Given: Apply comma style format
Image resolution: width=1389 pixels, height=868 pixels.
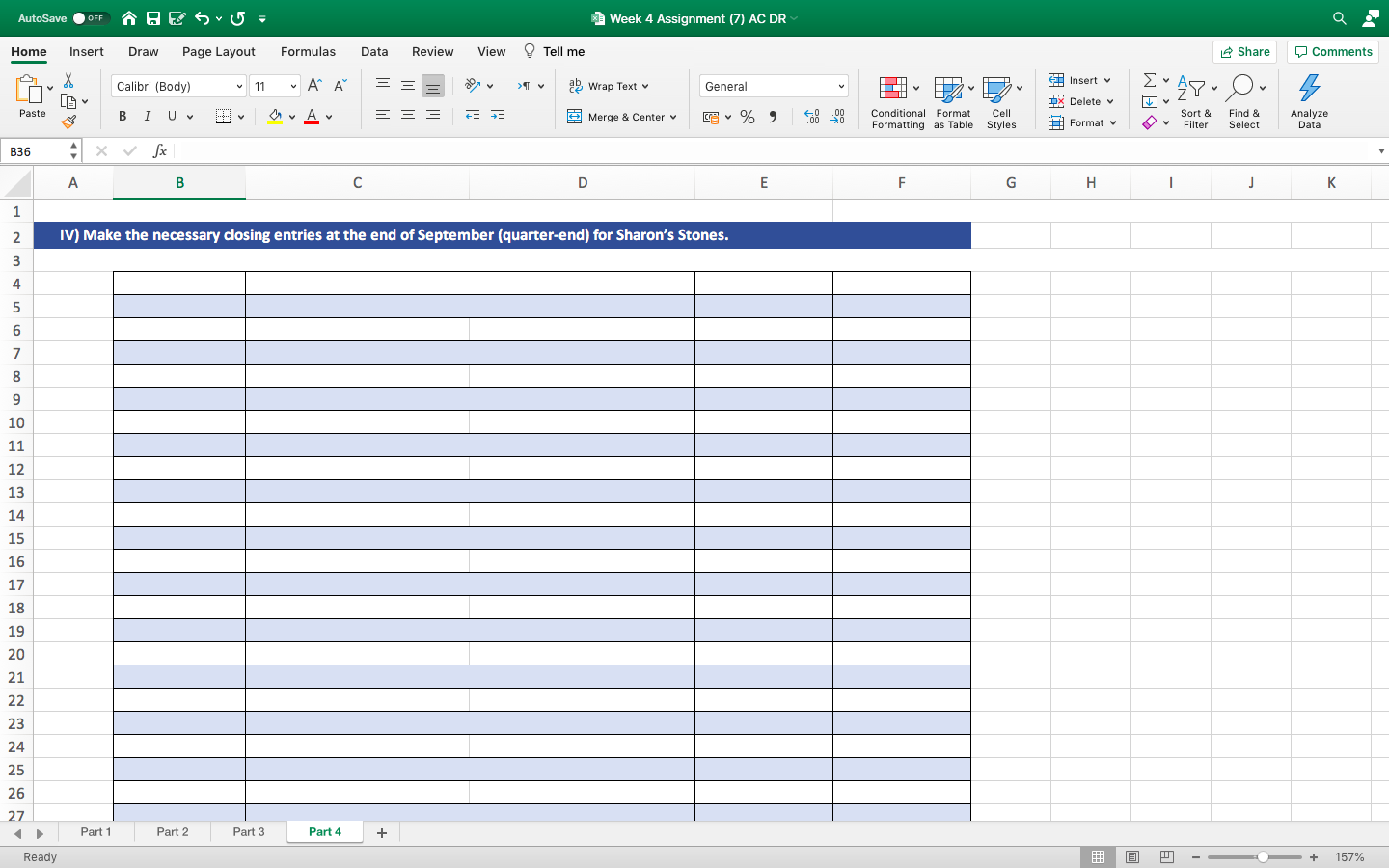Looking at the screenshot, I should 773,117.
